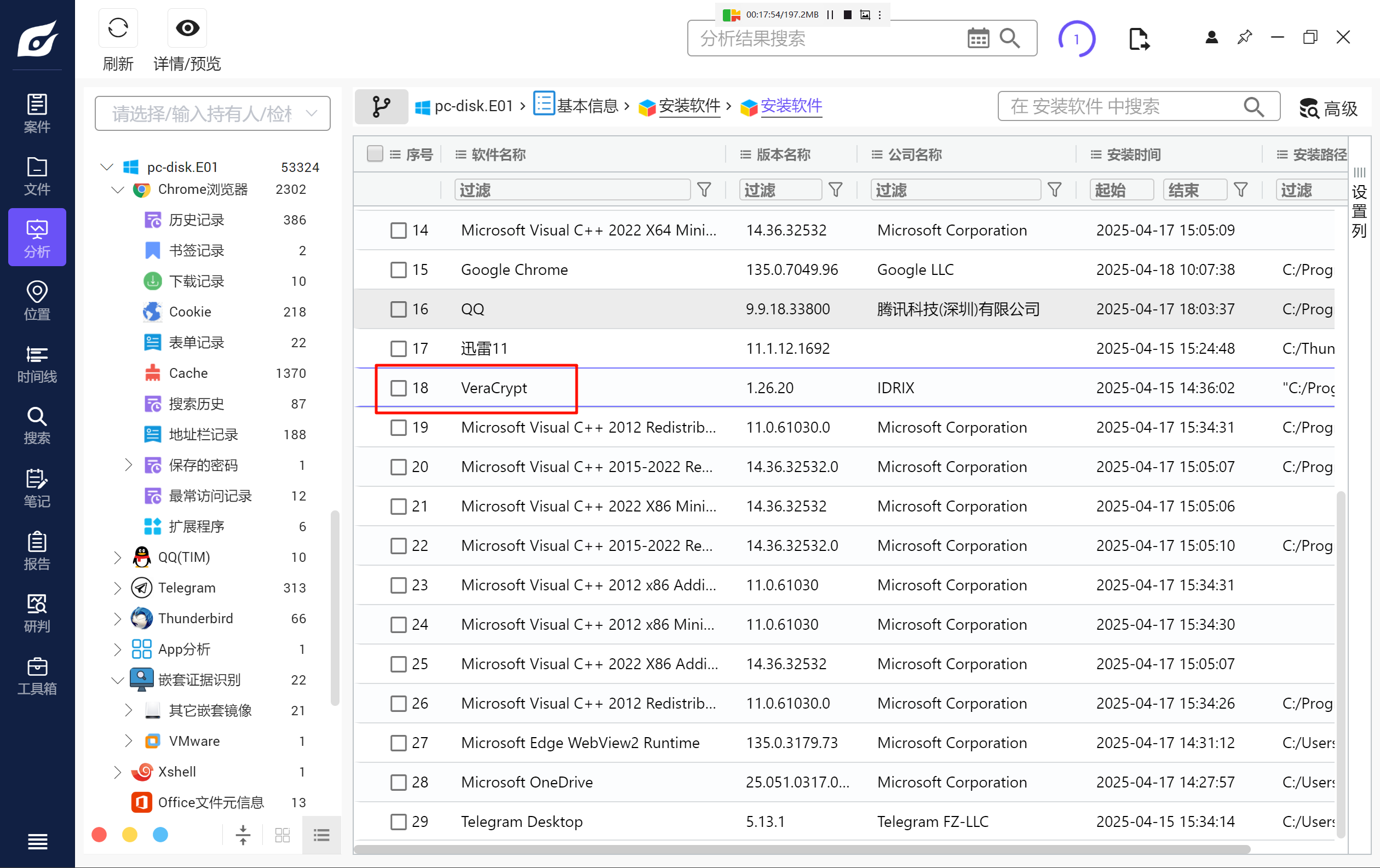Expand the QQ(TIM) tree node
This screenshot has height=868, width=1380.
(118, 557)
